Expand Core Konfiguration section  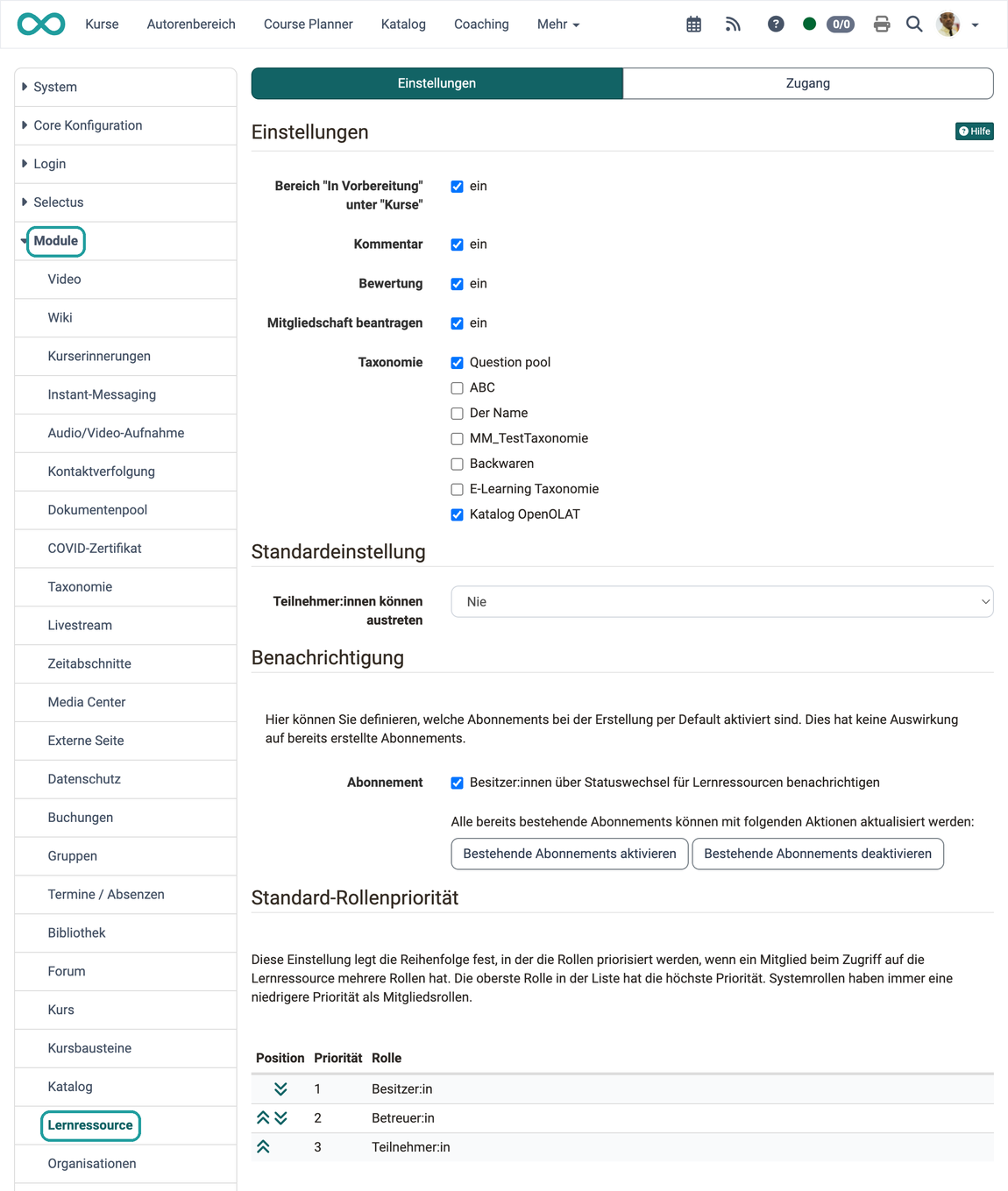(x=125, y=125)
